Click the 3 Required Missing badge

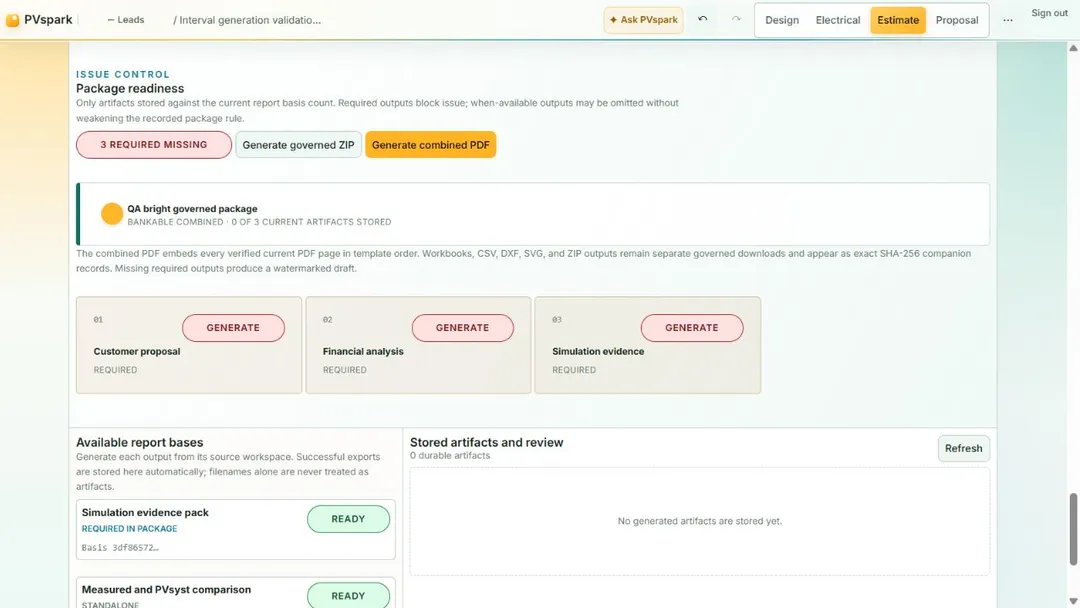pyautogui.click(x=154, y=145)
